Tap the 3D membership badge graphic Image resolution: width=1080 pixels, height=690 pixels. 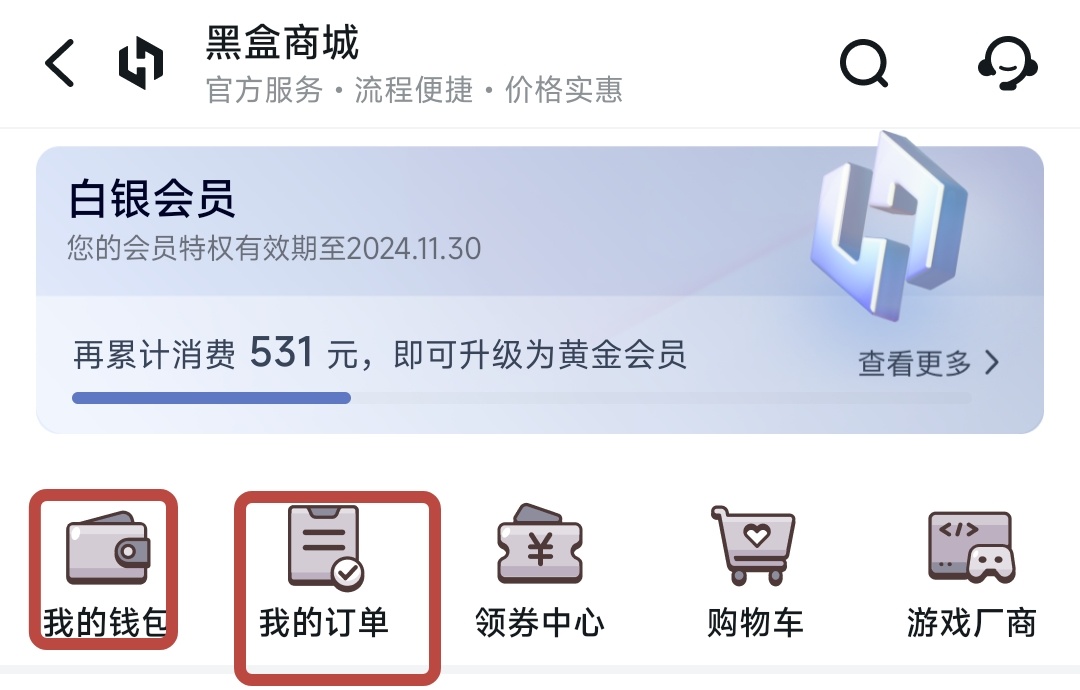click(890, 226)
